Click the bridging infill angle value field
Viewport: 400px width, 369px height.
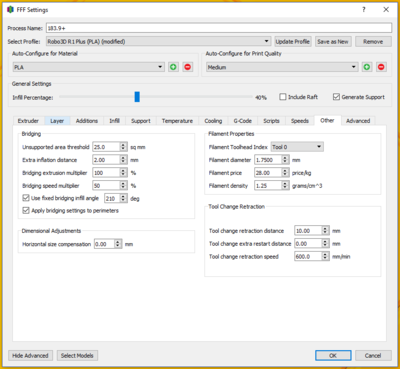pos(112,198)
